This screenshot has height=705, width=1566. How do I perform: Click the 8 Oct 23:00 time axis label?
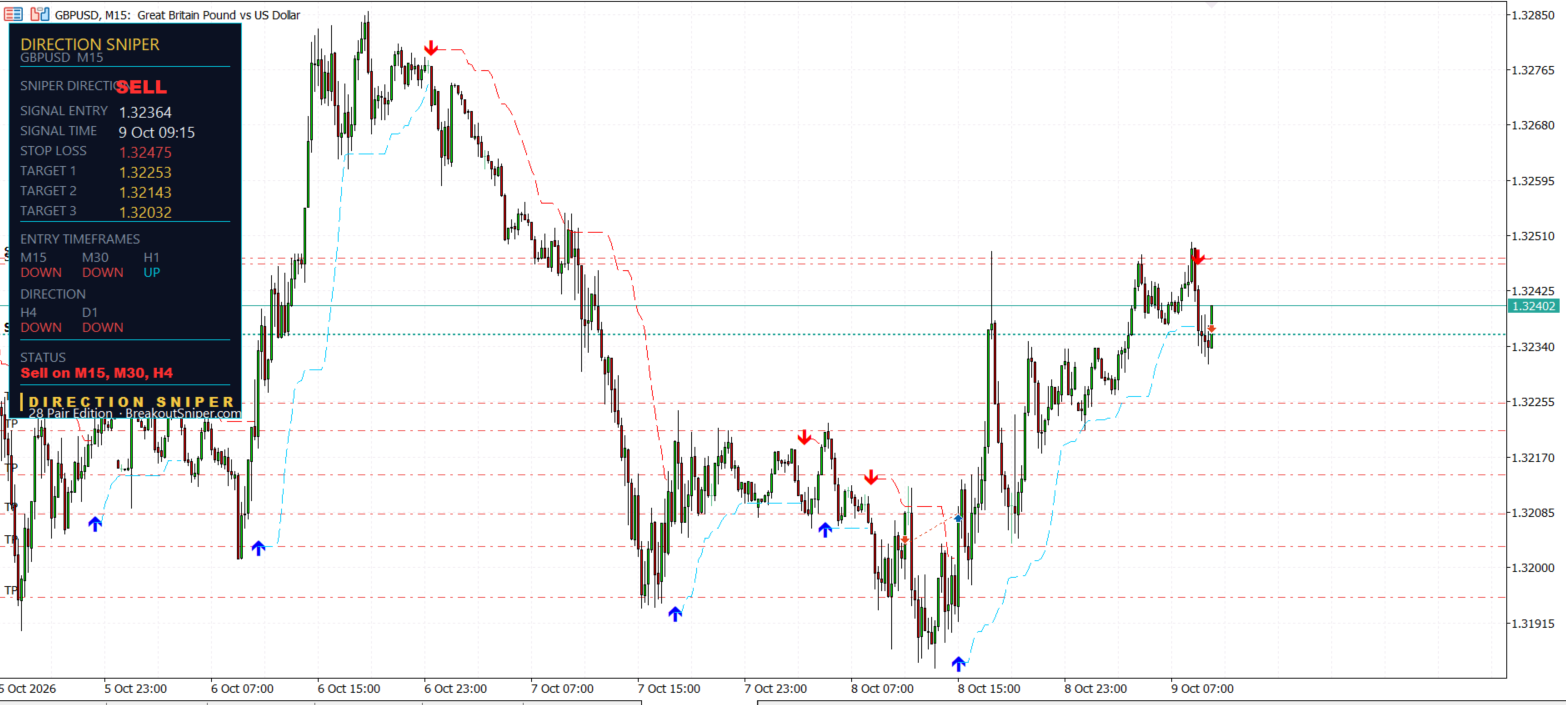1097,688
